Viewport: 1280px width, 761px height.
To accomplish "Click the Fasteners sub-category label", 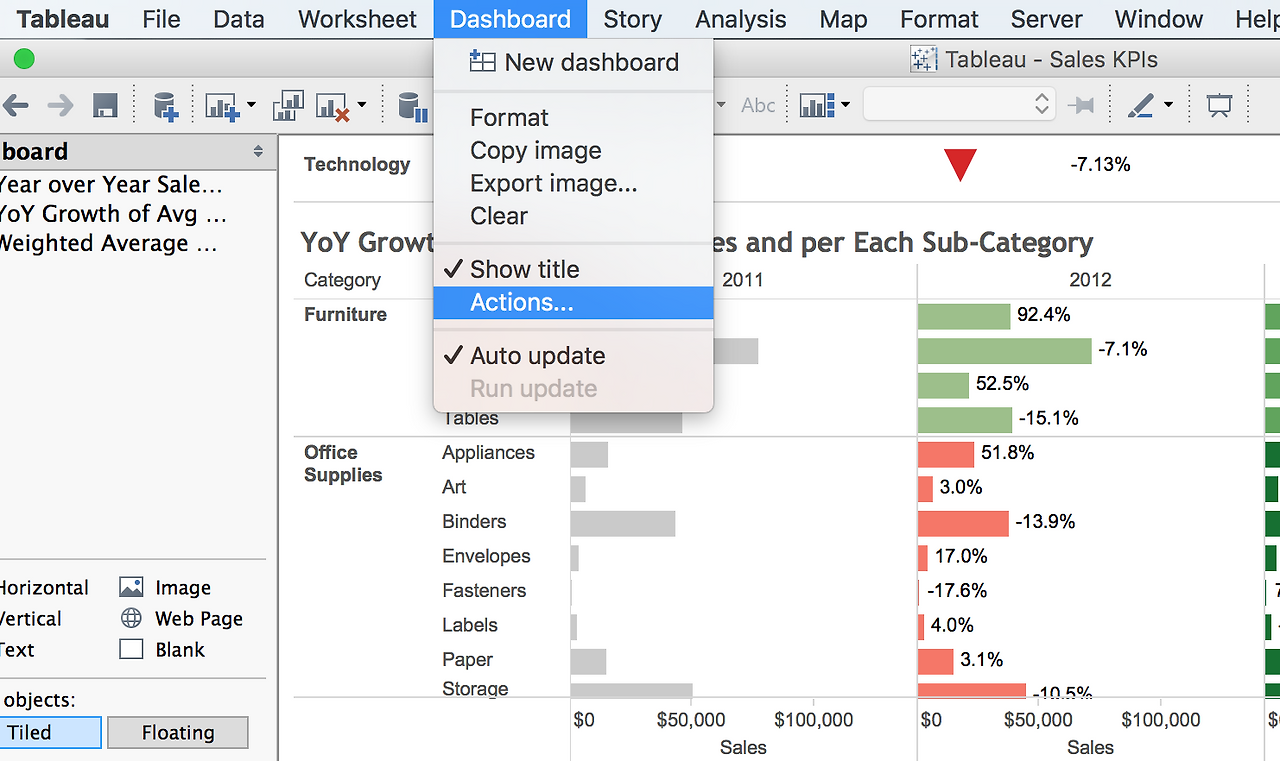I will point(484,590).
